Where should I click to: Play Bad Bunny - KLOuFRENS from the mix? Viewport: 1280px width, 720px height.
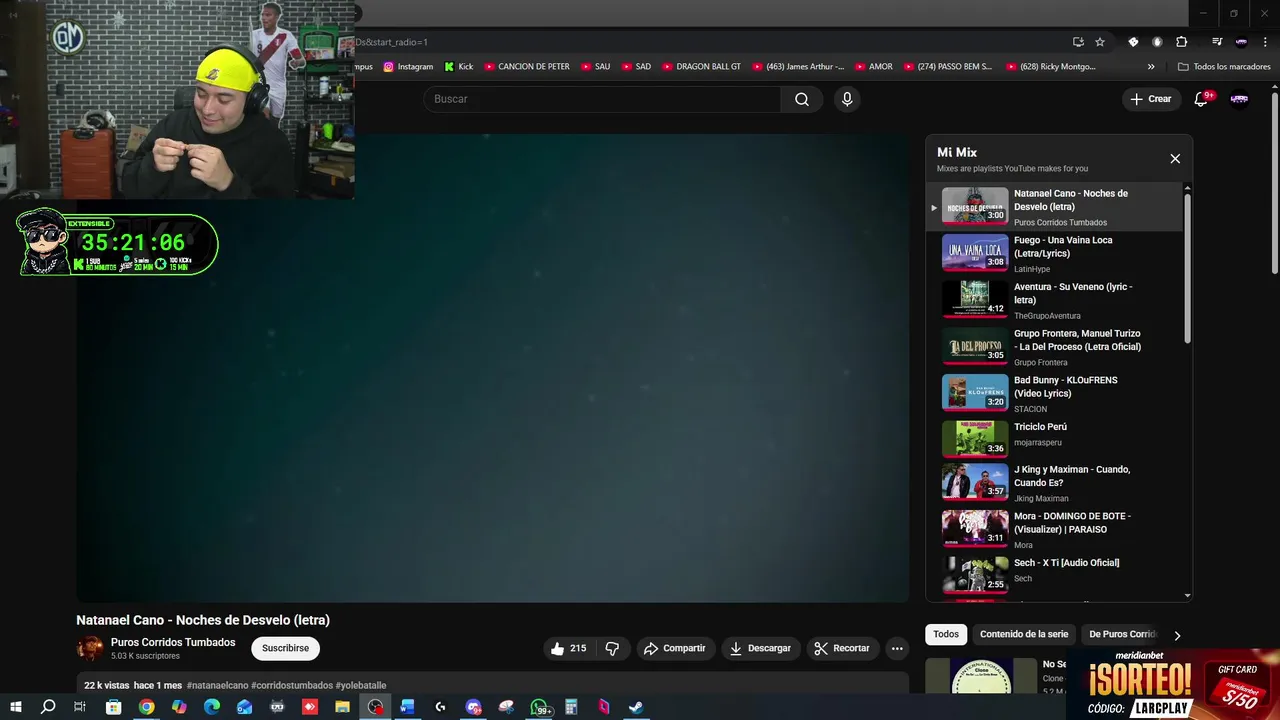[x=1055, y=394]
